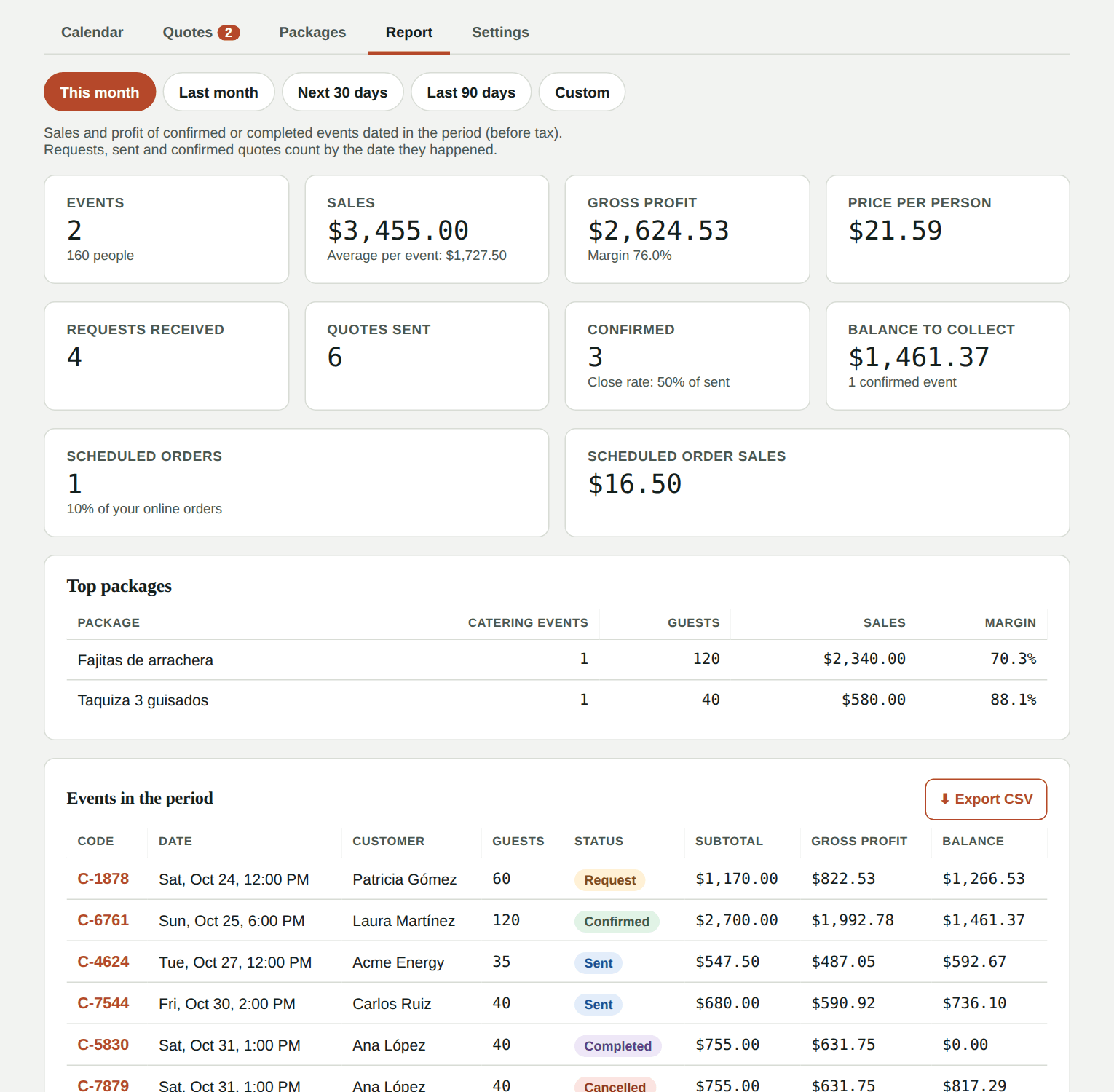The width and height of the screenshot is (1114, 1092).
Task: Show the Last 90 days period
Action: click(x=471, y=92)
